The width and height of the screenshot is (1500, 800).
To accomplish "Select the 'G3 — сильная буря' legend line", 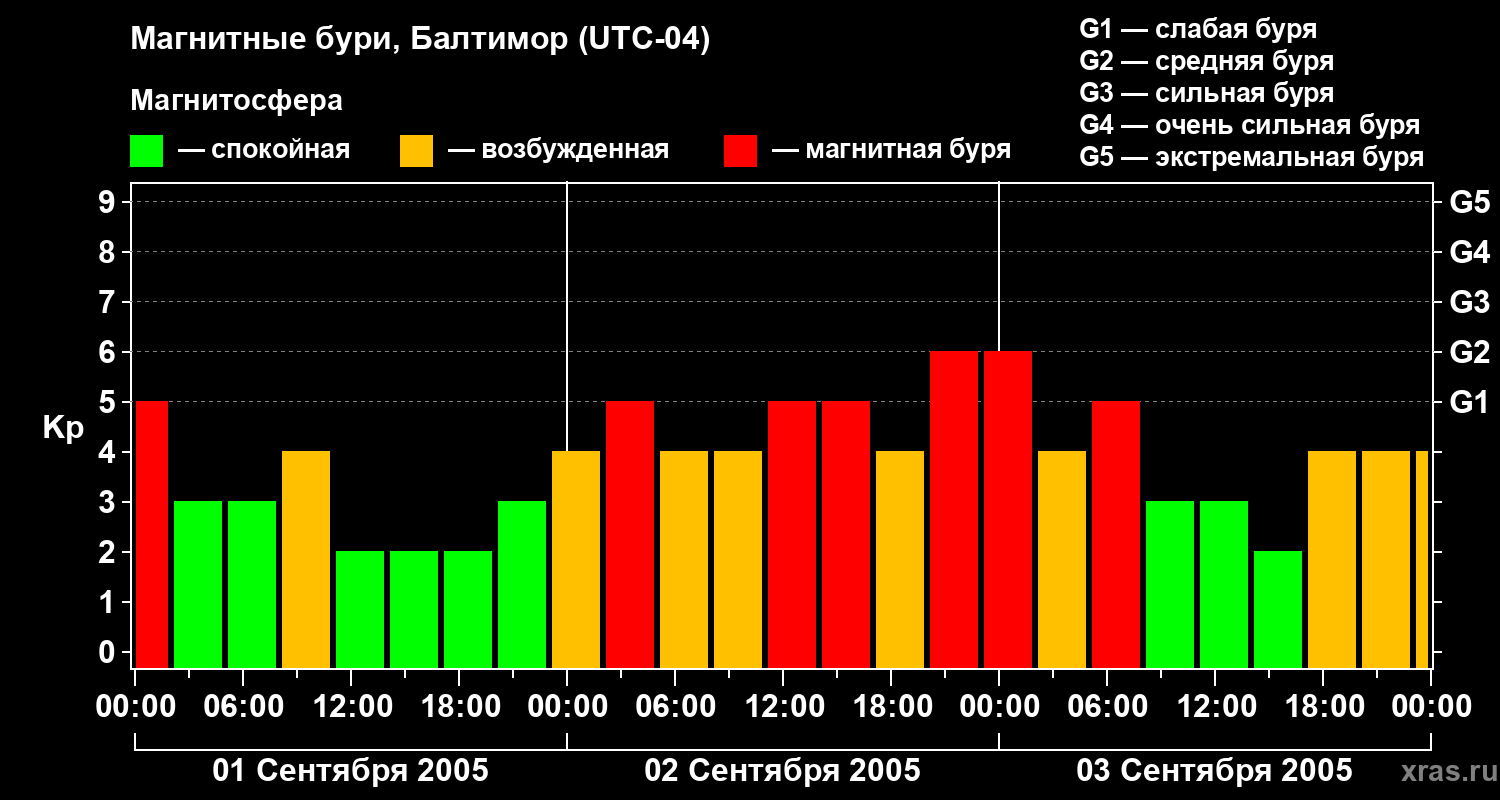I will click(1206, 93).
